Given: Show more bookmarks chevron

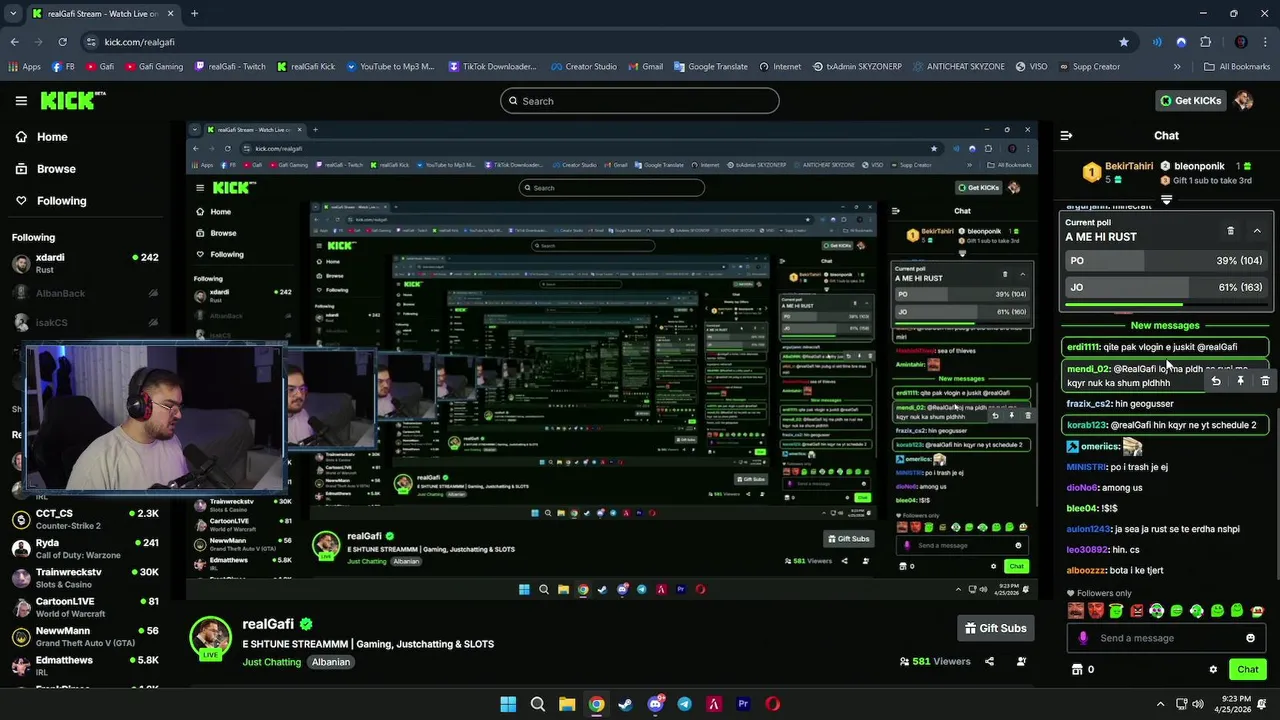Looking at the screenshot, I should 1177,67.
